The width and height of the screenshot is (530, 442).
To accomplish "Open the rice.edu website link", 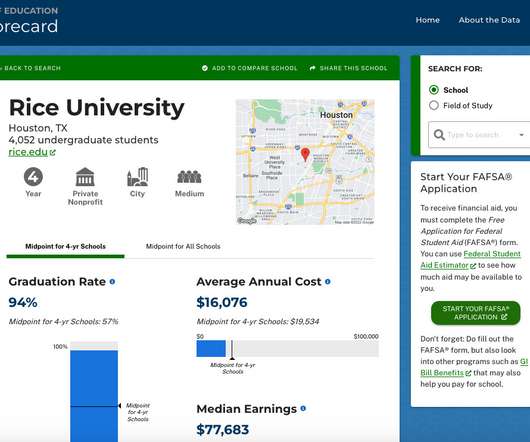I will [28, 152].
